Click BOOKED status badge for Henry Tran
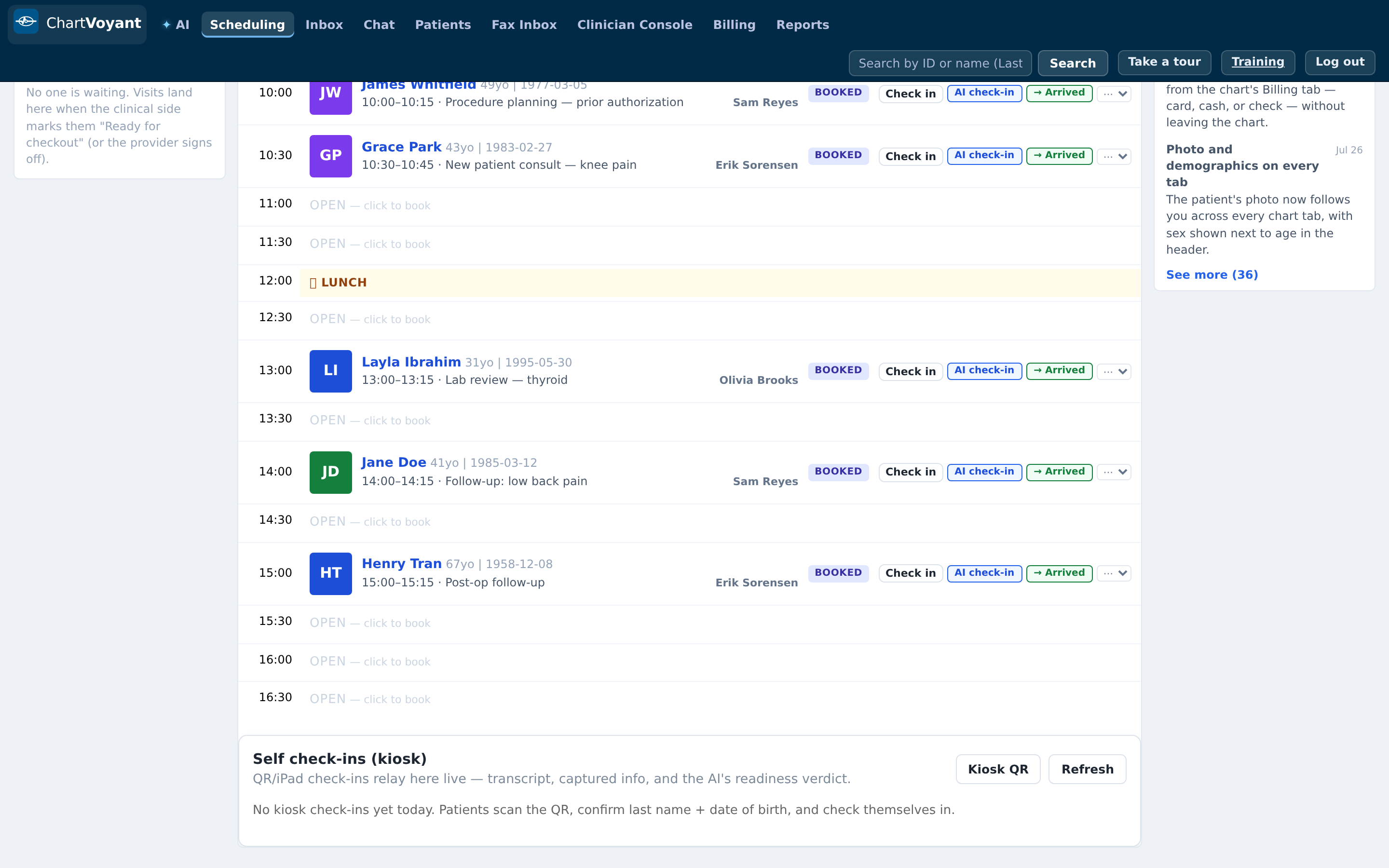1389x868 pixels. (x=838, y=573)
